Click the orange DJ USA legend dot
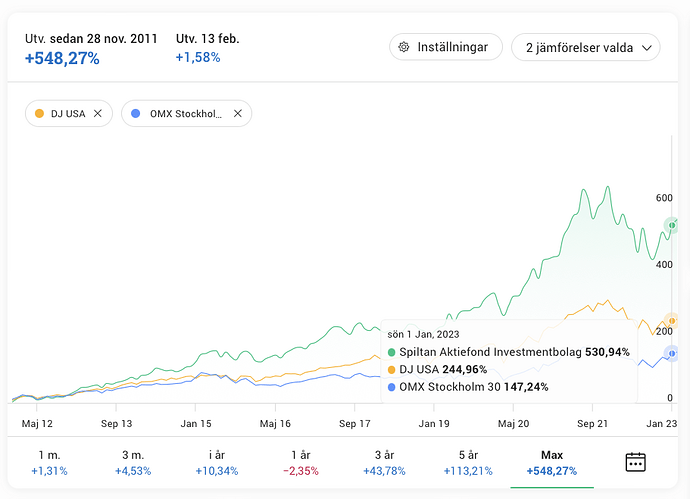690x499 pixels. pos(39,114)
